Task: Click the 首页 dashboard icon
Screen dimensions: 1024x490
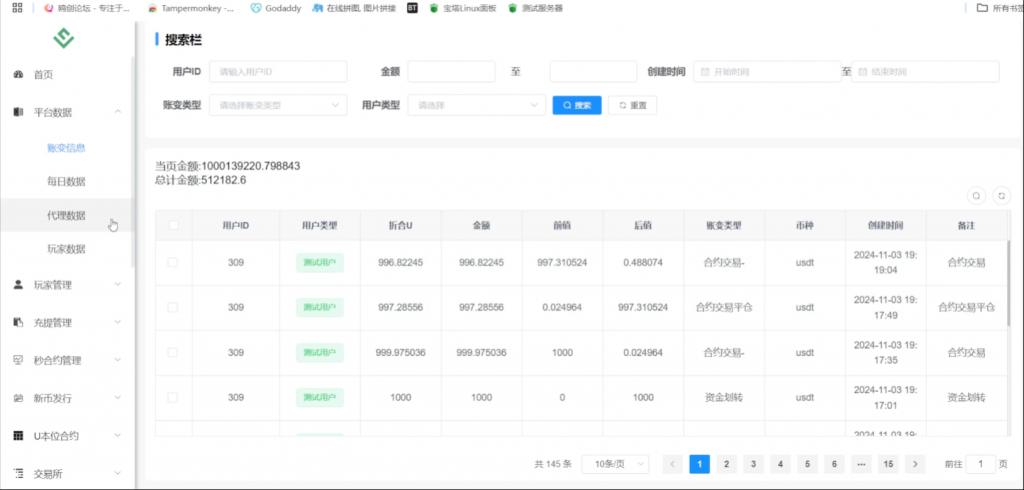Action: click(x=18, y=74)
